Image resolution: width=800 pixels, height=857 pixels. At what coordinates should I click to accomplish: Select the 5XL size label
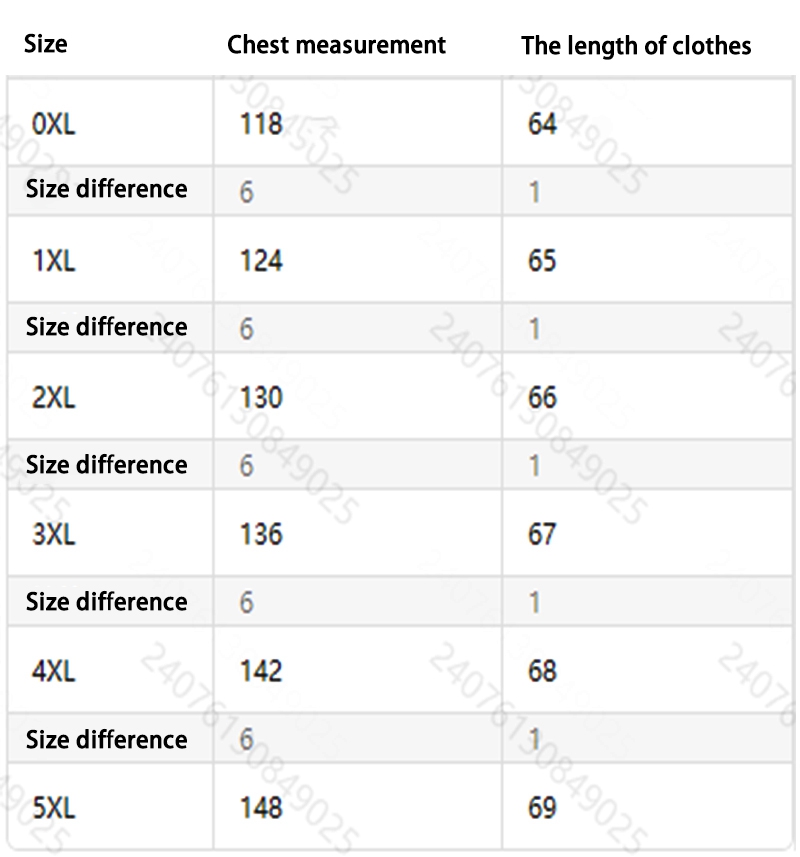point(54,807)
